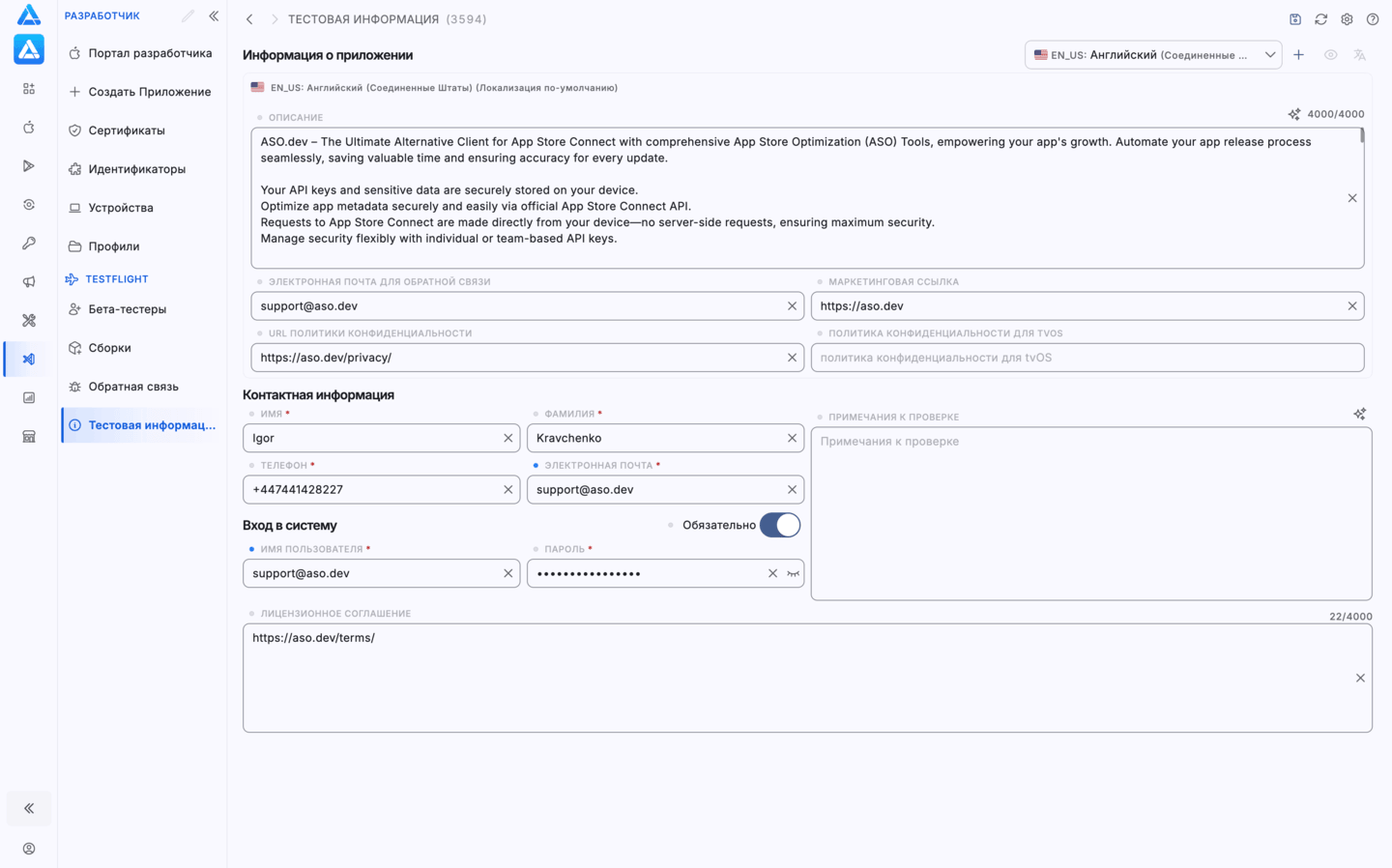Clear the username field
Screen dimensions: 1392x868
pos(507,574)
